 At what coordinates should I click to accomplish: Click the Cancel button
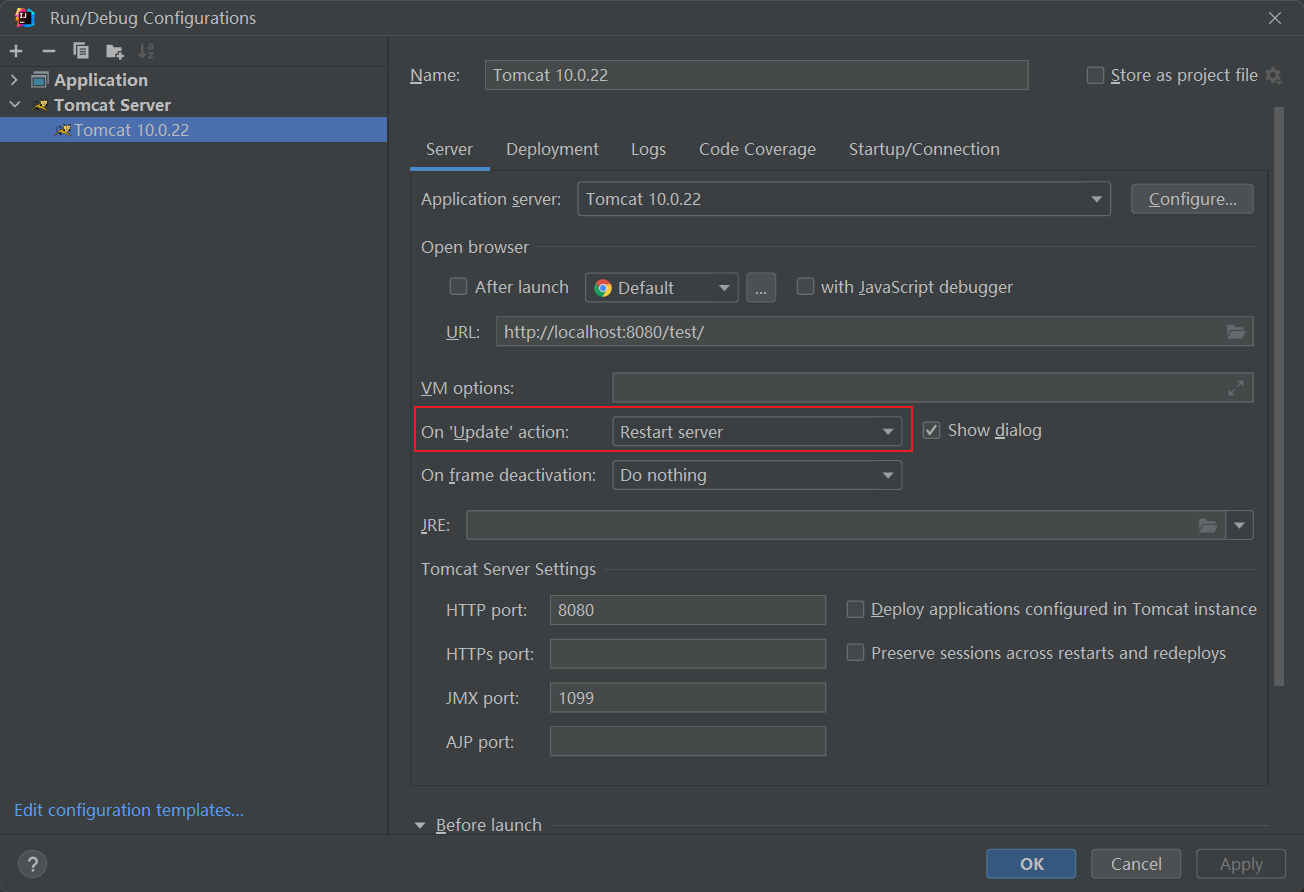point(1136,864)
